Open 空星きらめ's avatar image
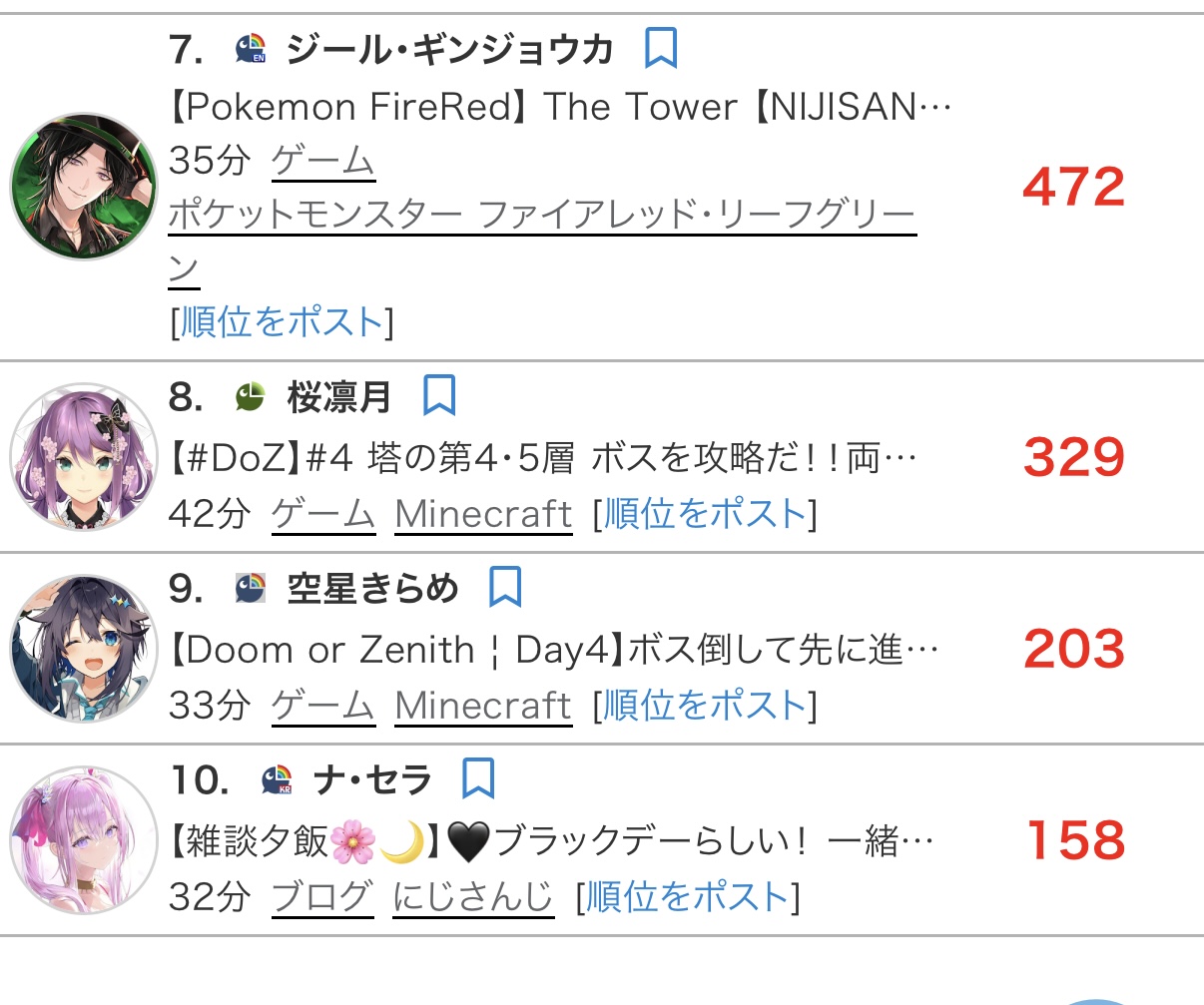The image size is (1204, 1005). (84, 649)
